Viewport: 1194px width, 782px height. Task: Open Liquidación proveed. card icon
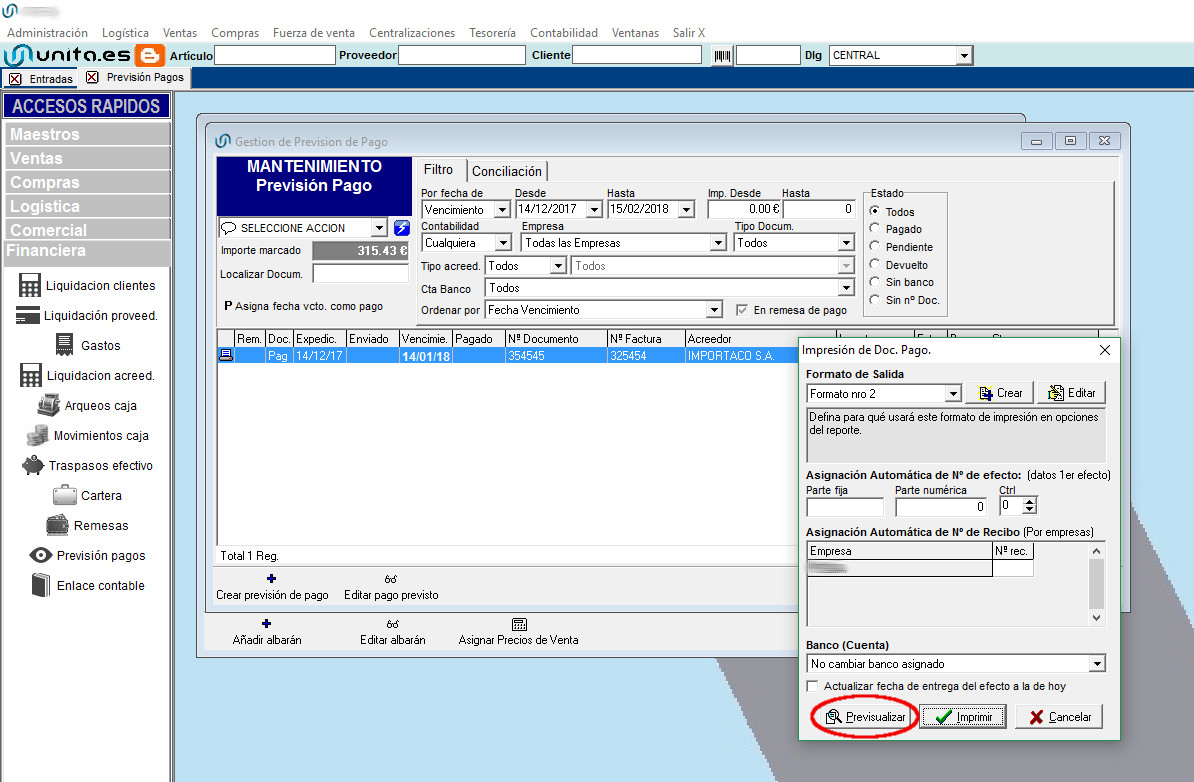[x=27, y=315]
